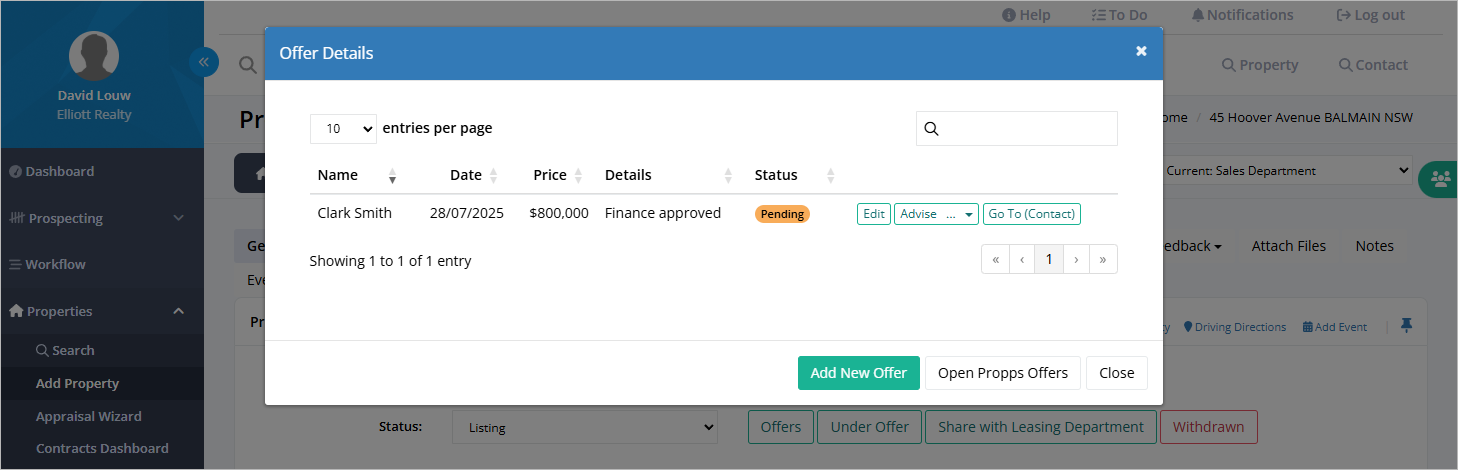The width and height of the screenshot is (1458, 470).
Task: Click Share with Leasing Department button
Action: (1041, 427)
